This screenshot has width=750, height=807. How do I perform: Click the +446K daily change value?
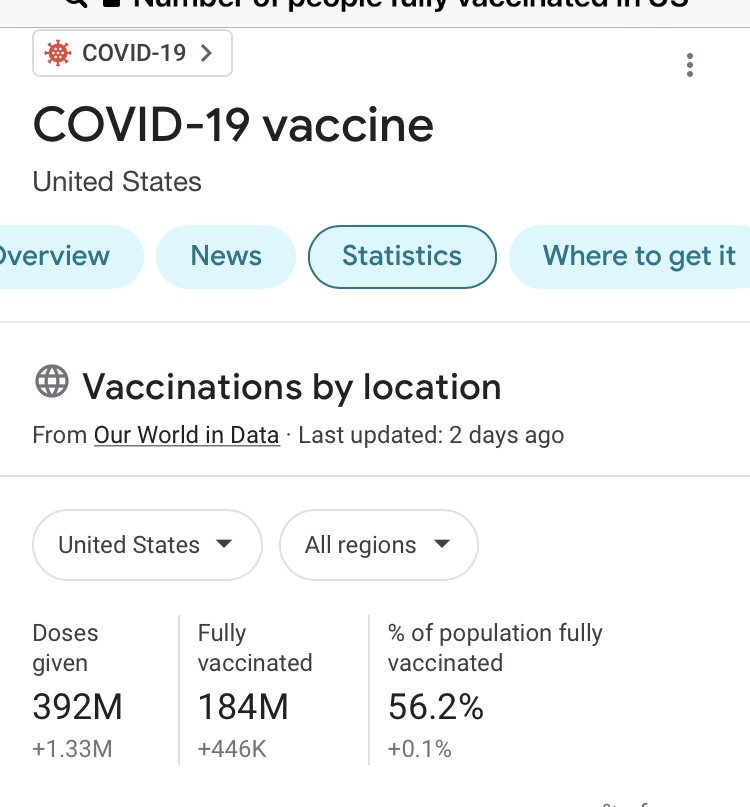(232, 748)
